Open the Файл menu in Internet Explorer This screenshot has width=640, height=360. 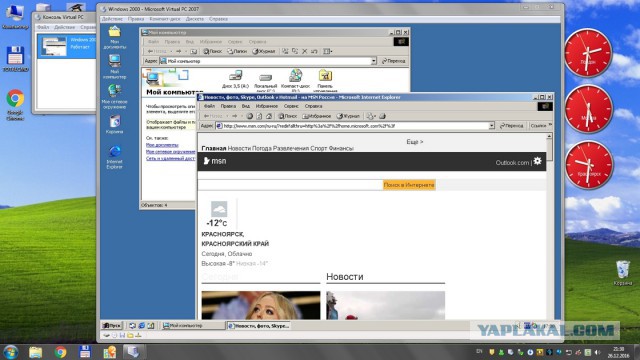(209, 106)
